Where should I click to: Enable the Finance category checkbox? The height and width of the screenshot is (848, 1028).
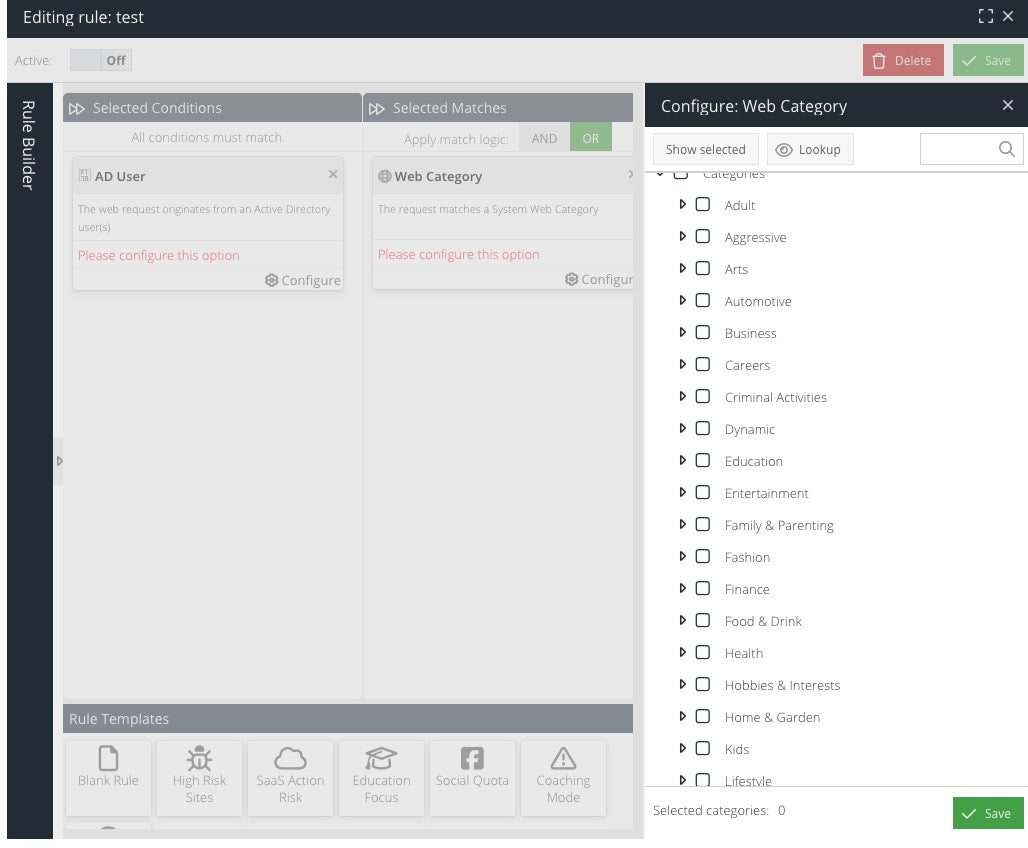(x=703, y=589)
